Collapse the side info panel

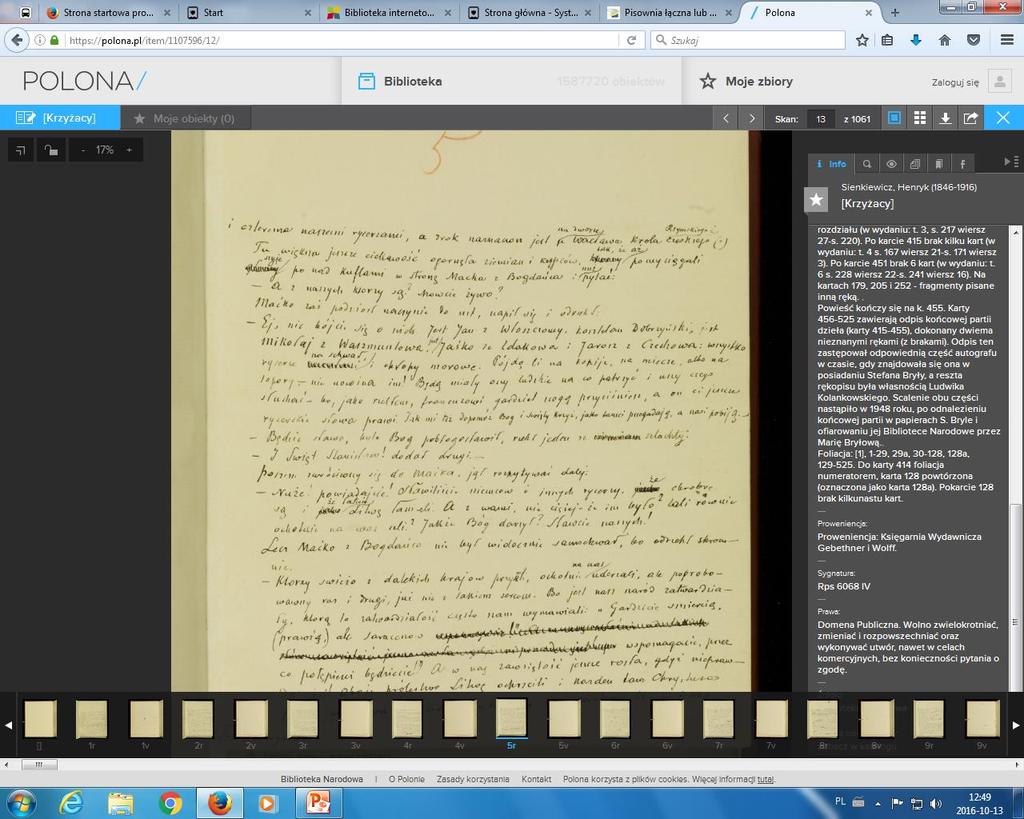click(x=1010, y=161)
